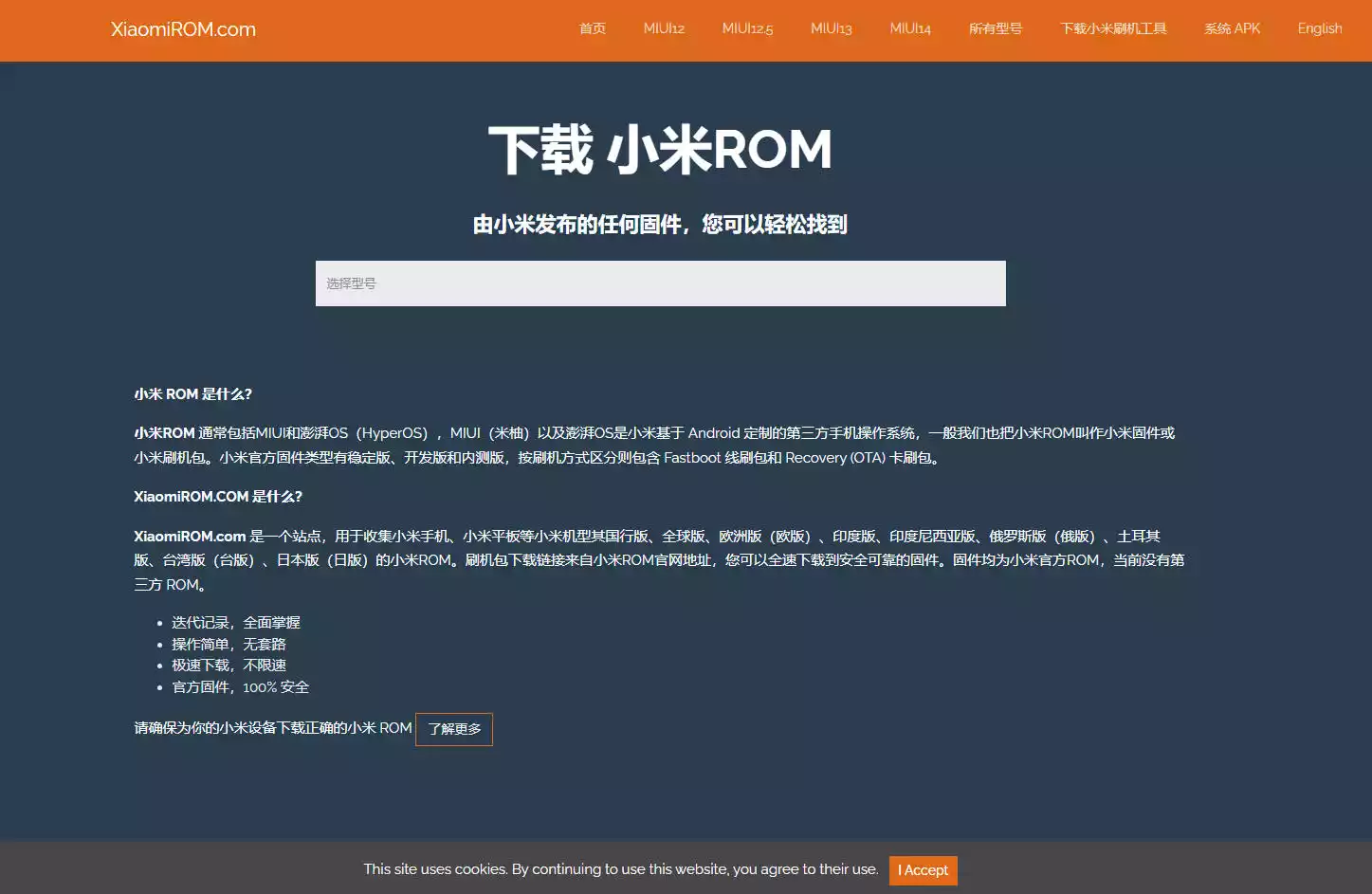Open the 系统 APK menu item
The image size is (1372, 894).
[x=1232, y=28]
